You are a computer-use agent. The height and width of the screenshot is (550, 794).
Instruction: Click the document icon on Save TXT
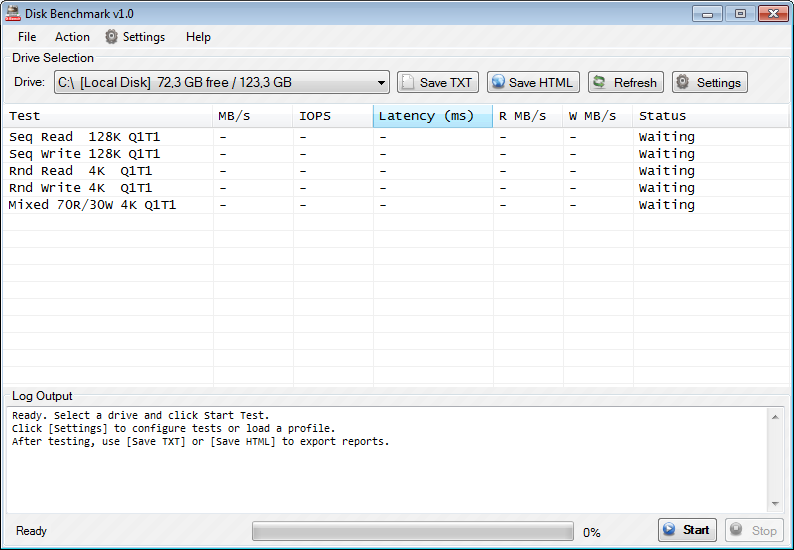point(408,83)
